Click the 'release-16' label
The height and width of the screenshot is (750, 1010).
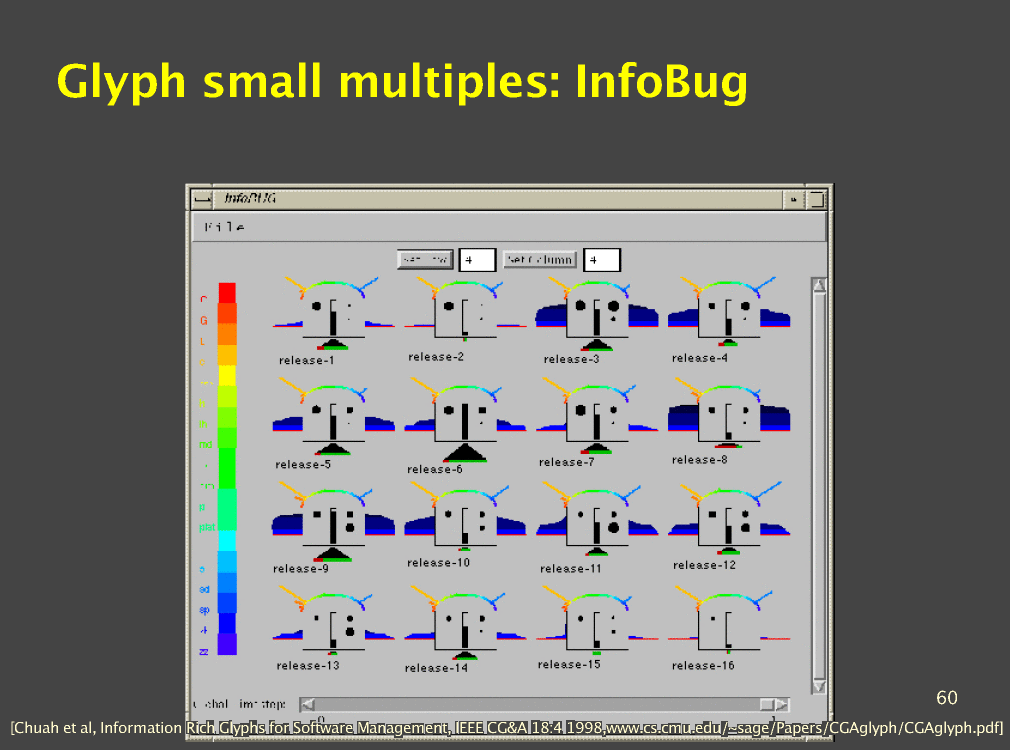703,666
